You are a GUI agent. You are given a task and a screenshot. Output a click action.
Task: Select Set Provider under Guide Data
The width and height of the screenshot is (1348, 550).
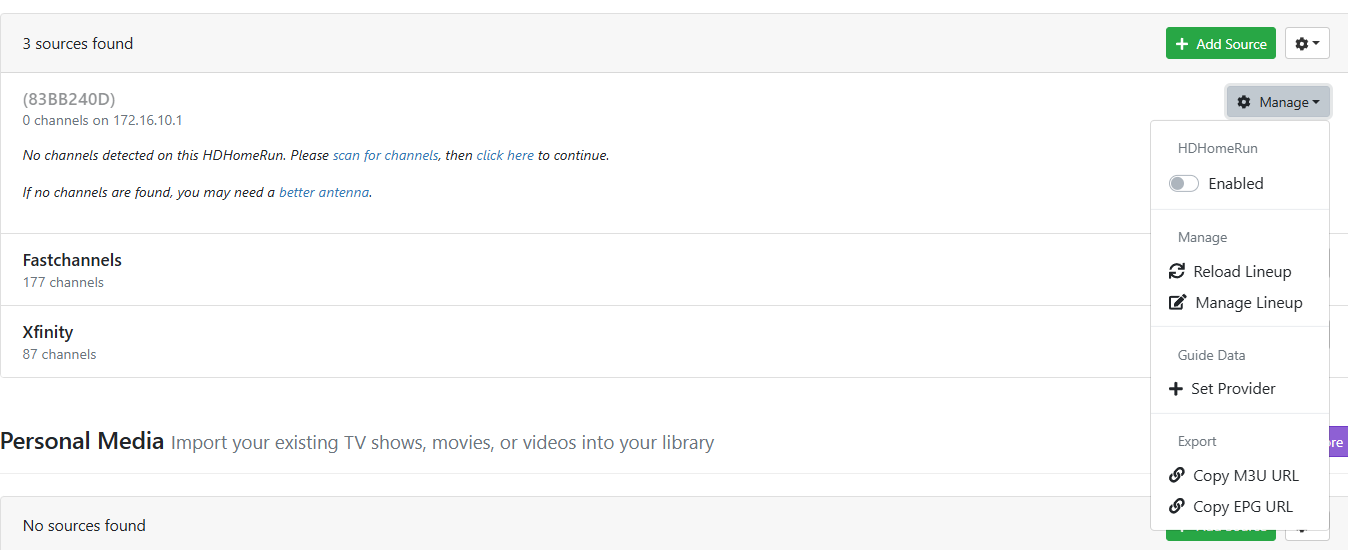tap(1240, 389)
